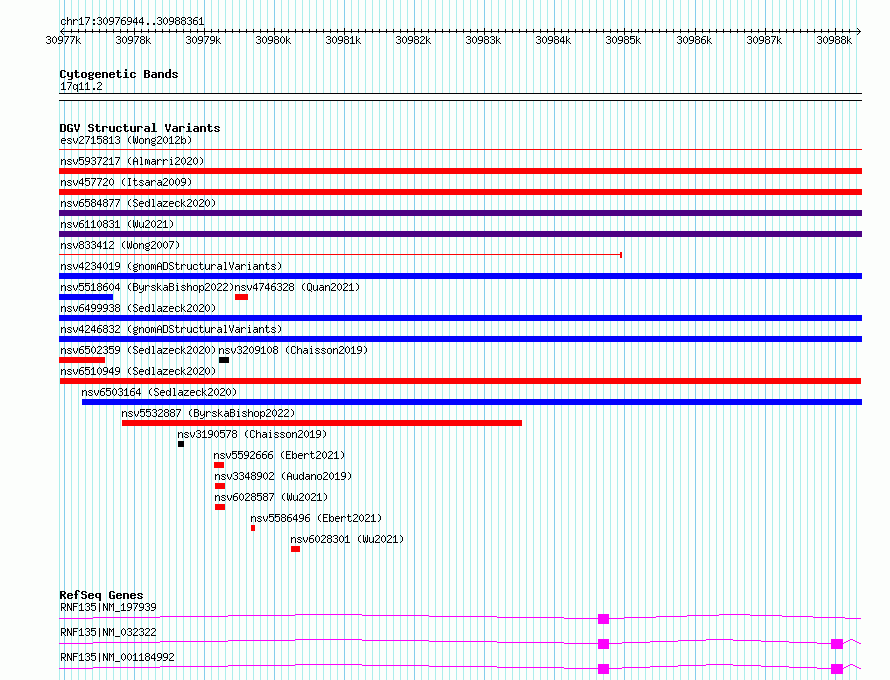Click the Cytogenetic Bands track title
The image size is (890, 680).
tap(119, 74)
